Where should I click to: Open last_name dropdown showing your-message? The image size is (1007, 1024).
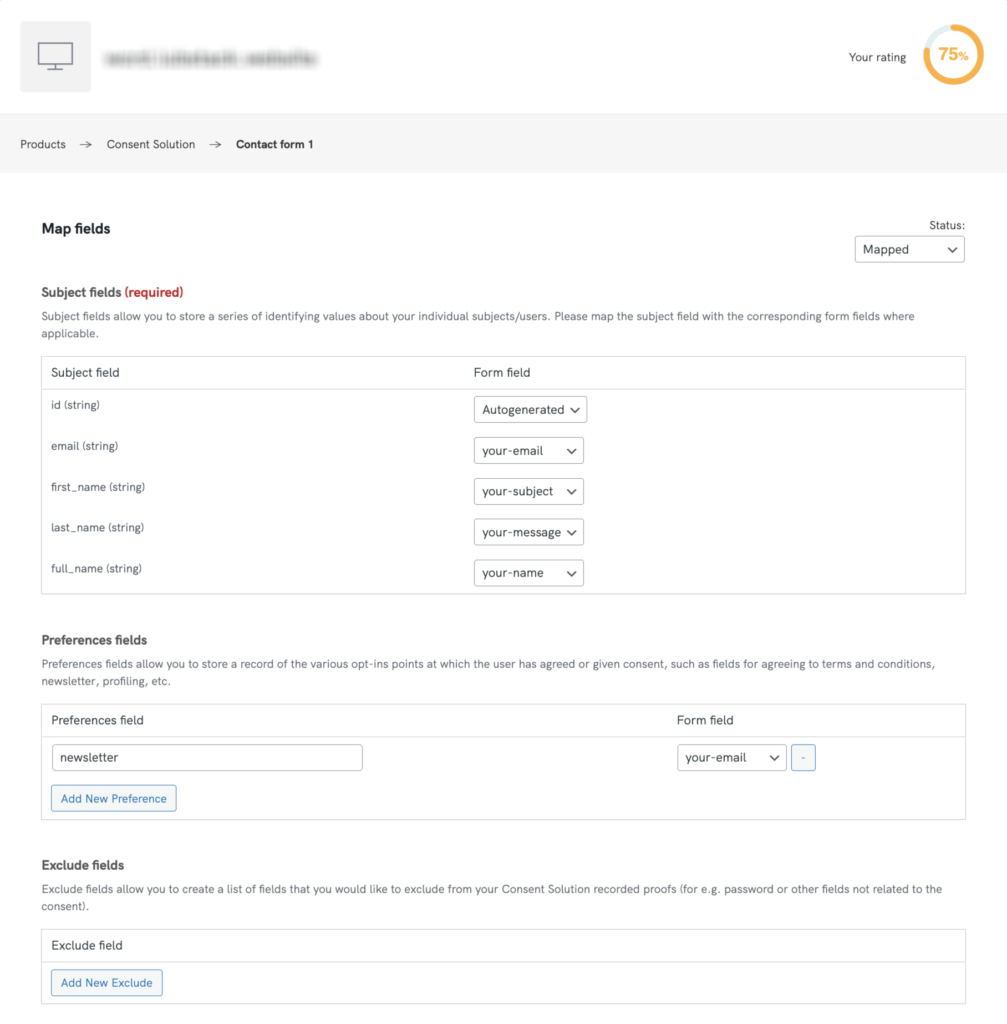[x=528, y=533]
